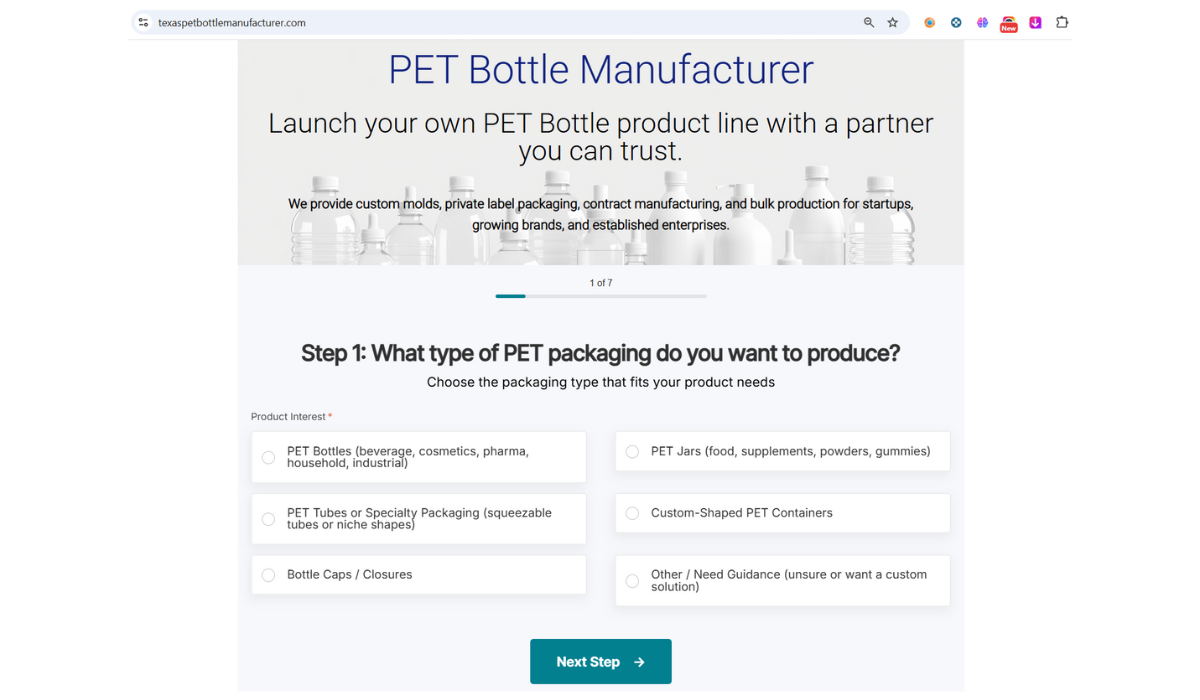Open the pink brain browser extension
The image size is (1200, 700).
coord(983,22)
